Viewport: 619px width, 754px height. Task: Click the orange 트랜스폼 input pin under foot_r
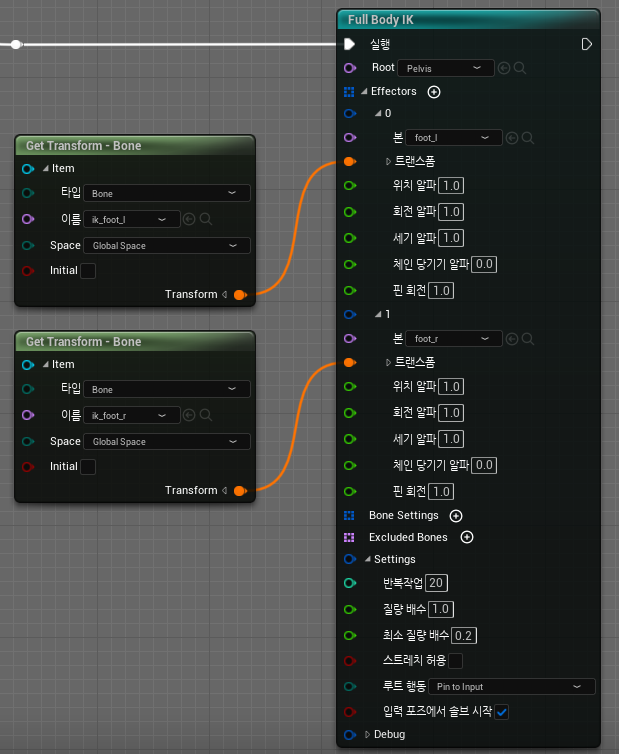click(x=350, y=363)
